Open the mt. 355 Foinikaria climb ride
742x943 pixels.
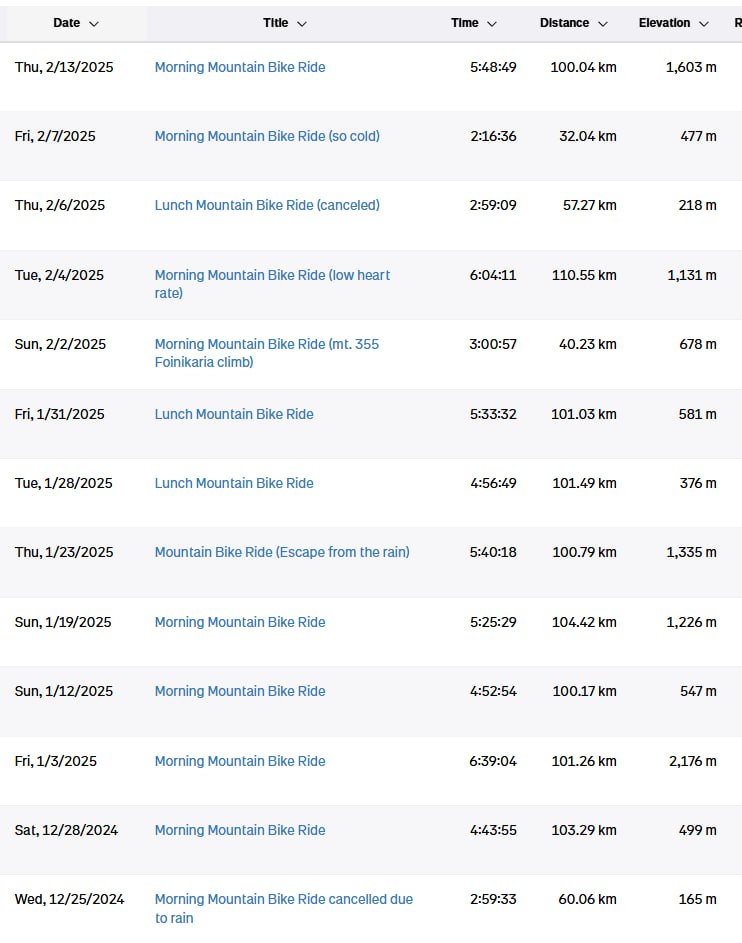(267, 353)
